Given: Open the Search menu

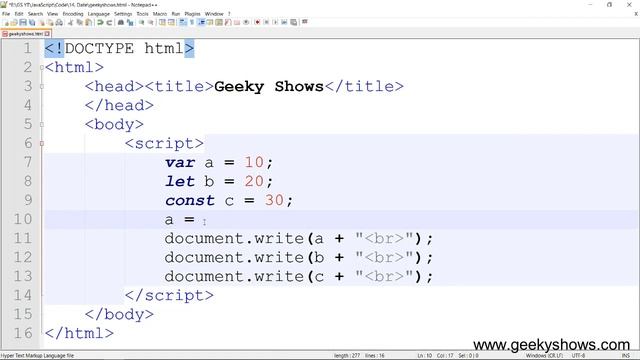Looking at the screenshot, I should click(36, 14).
